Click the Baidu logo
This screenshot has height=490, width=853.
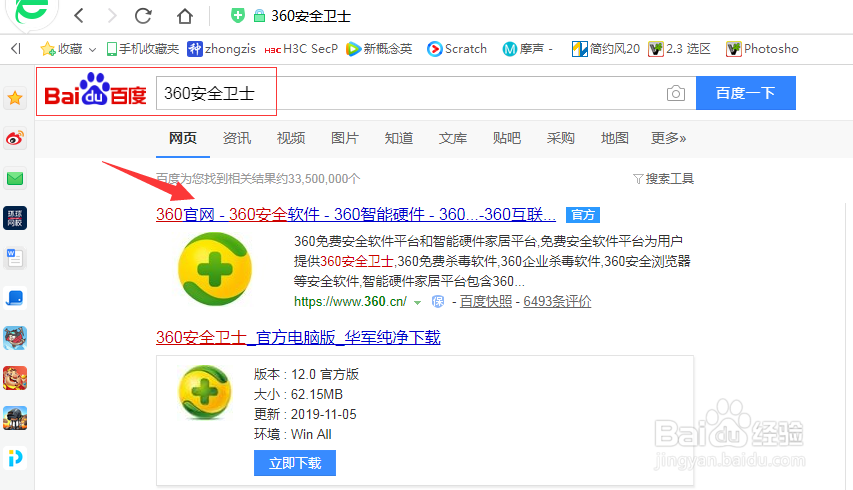[x=95, y=90]
